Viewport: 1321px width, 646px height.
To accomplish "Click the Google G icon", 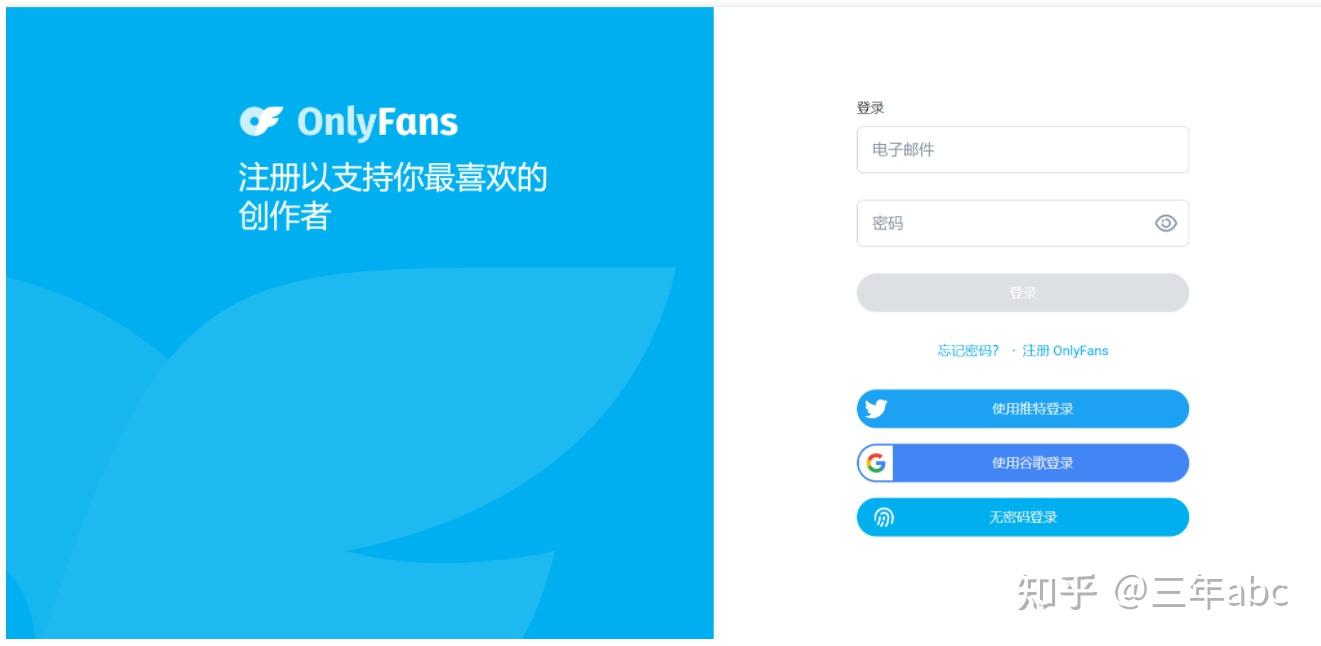I will pos(876,463).
